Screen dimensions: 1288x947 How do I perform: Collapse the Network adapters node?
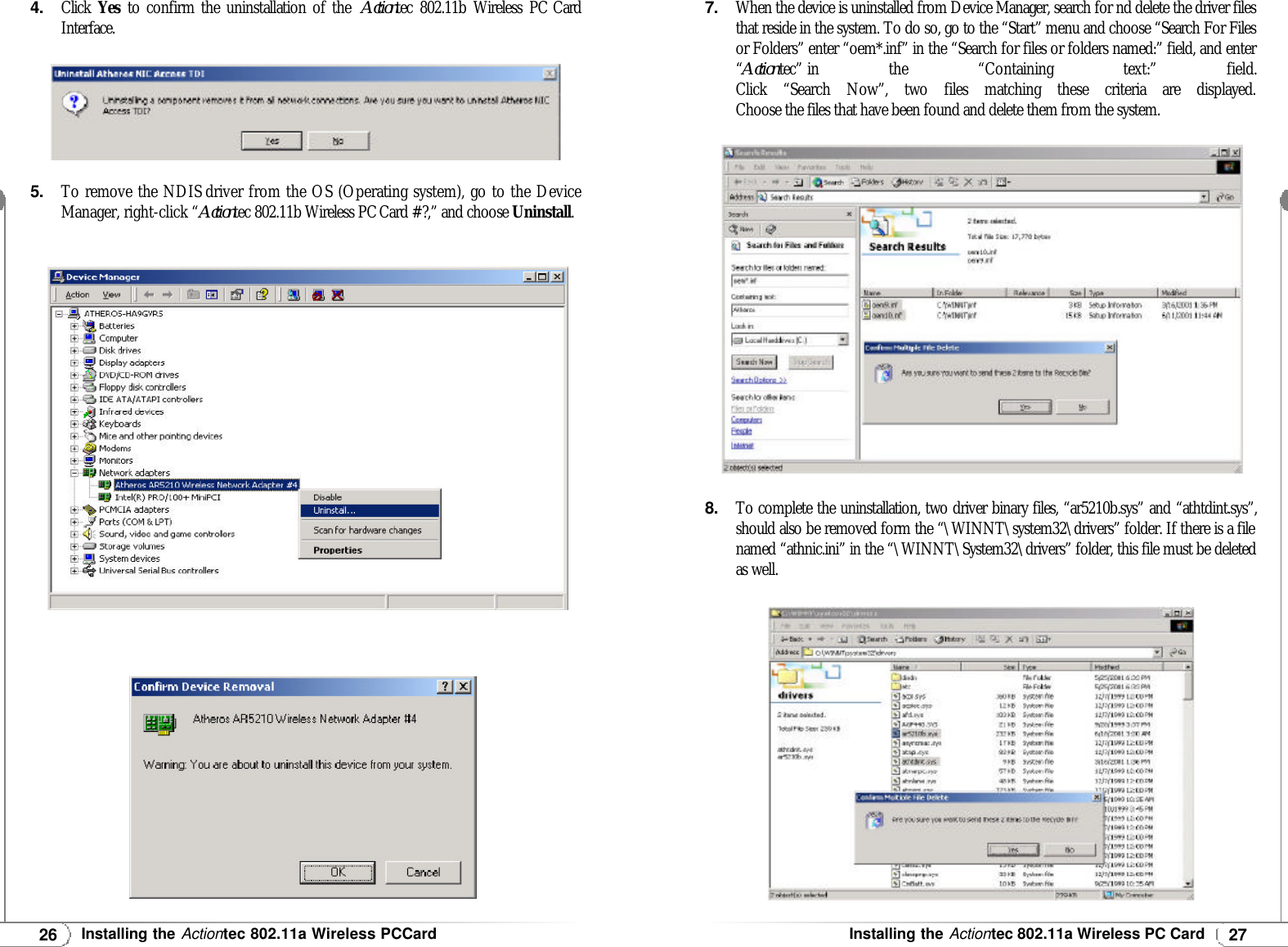pos(74,473)
